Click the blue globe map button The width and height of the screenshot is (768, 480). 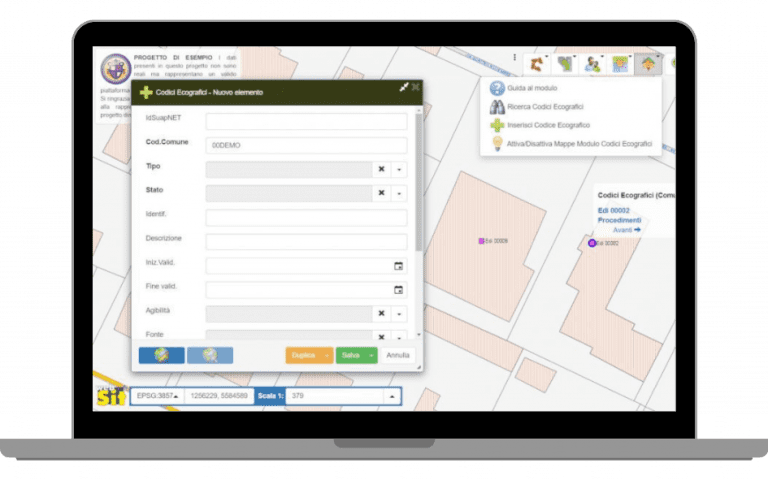coord(161,355)
